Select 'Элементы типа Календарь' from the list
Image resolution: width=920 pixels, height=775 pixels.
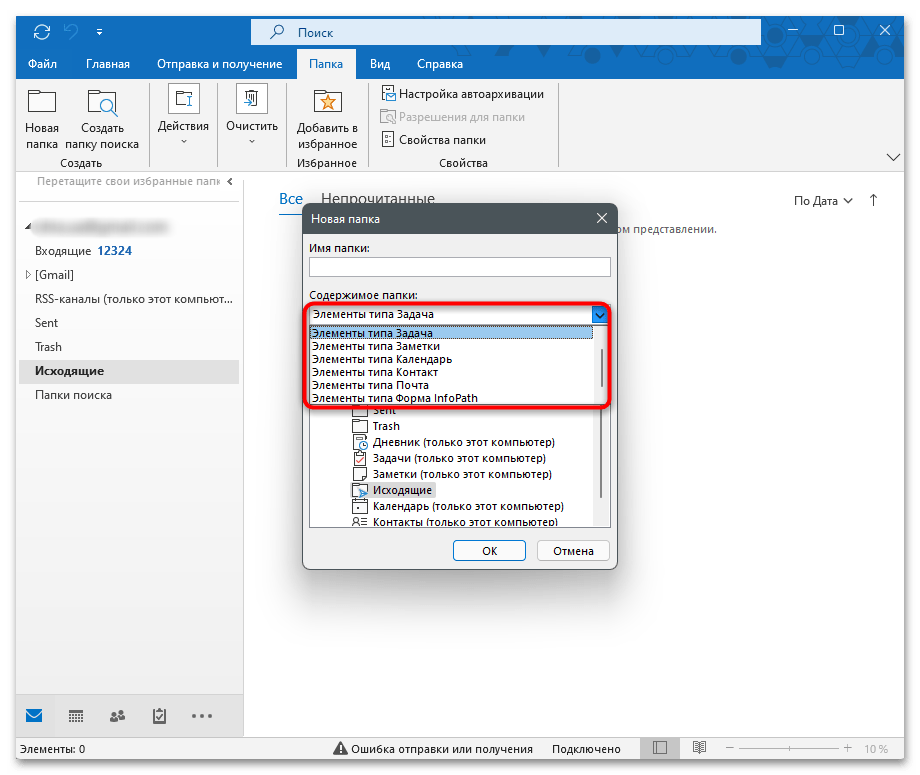point(382,359)
